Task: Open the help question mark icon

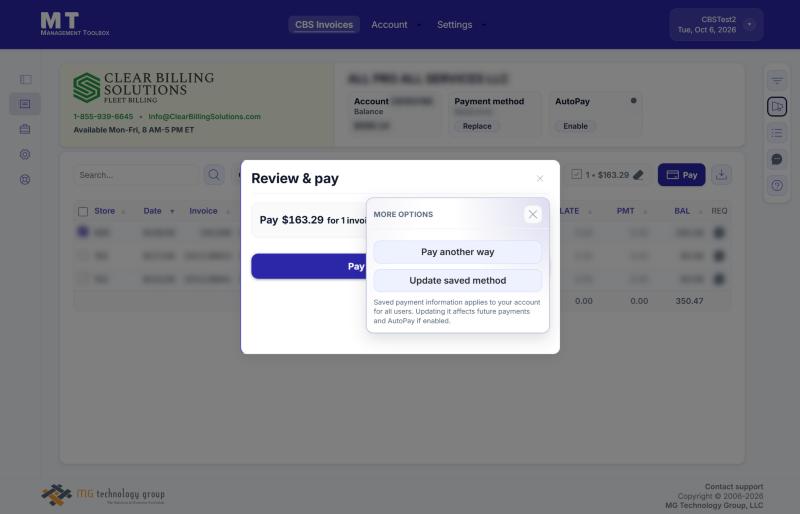Action: (777, 185)
